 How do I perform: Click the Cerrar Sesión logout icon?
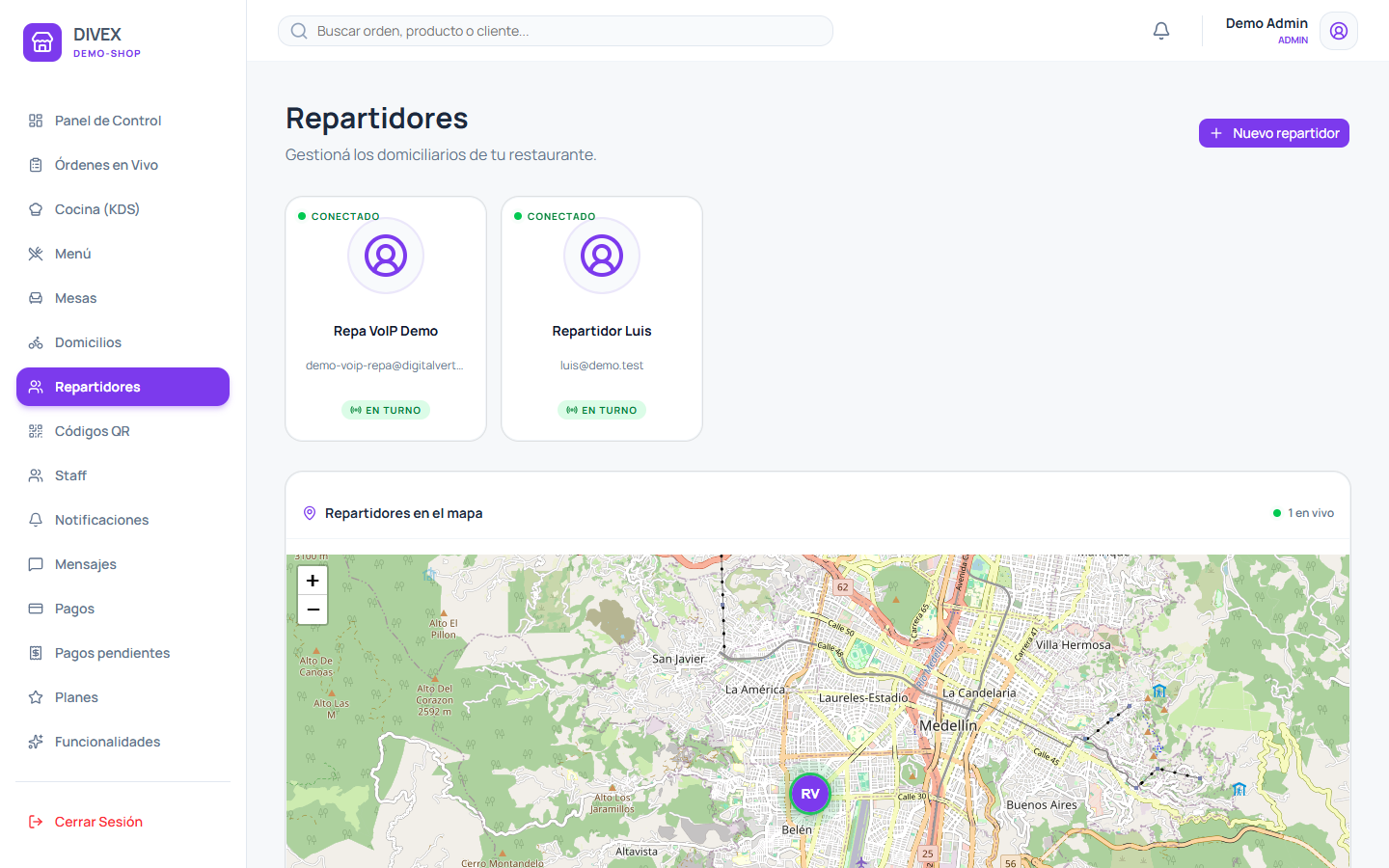pos(36,822)
